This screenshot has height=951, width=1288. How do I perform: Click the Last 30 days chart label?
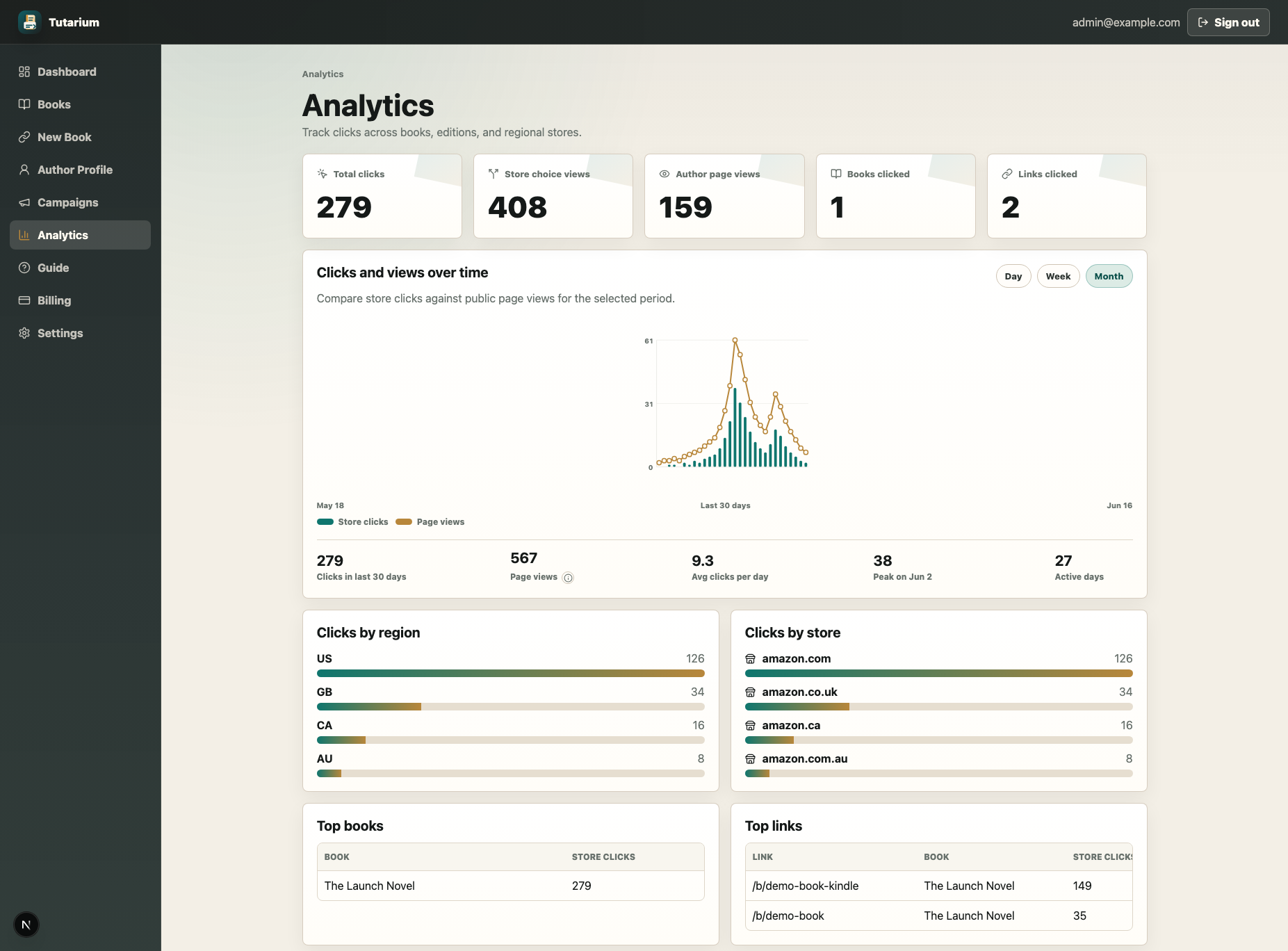[x=725, y=505]
